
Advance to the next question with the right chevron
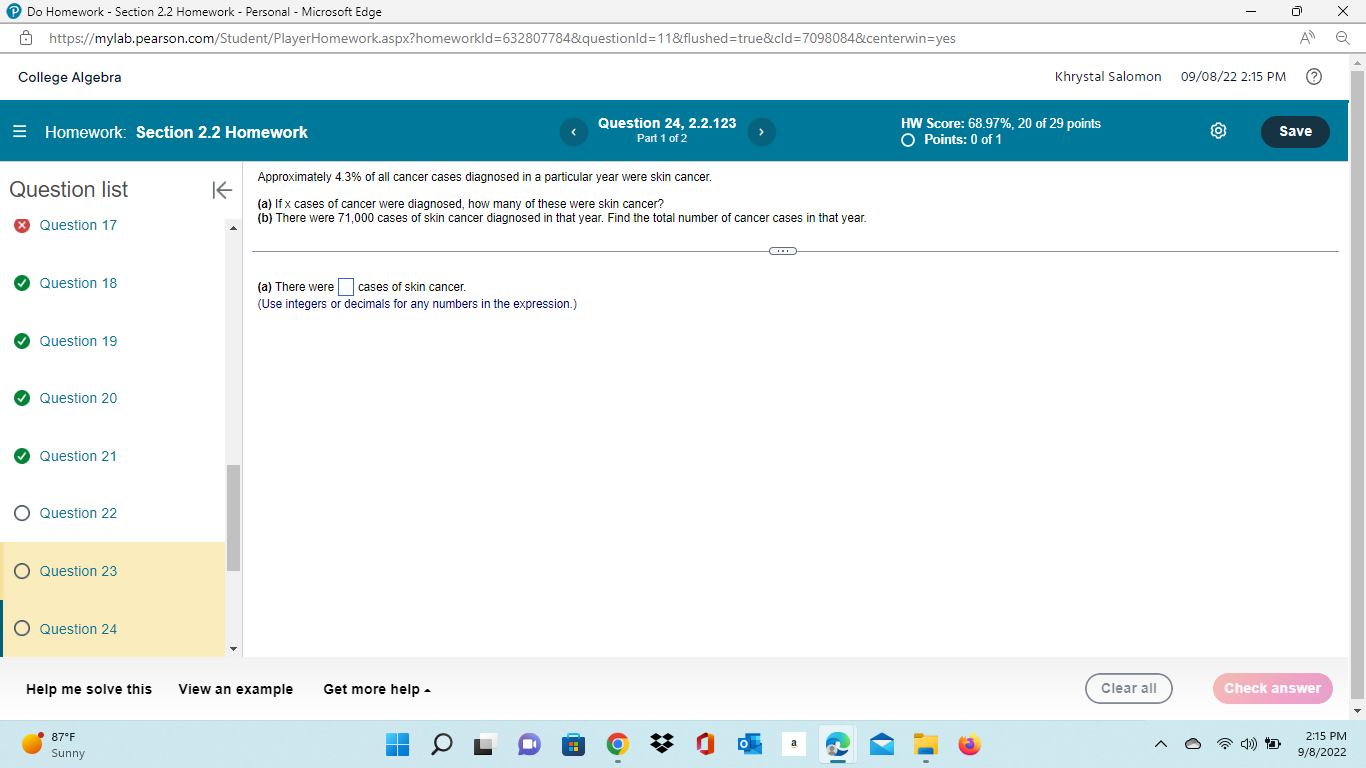point(761,131)
